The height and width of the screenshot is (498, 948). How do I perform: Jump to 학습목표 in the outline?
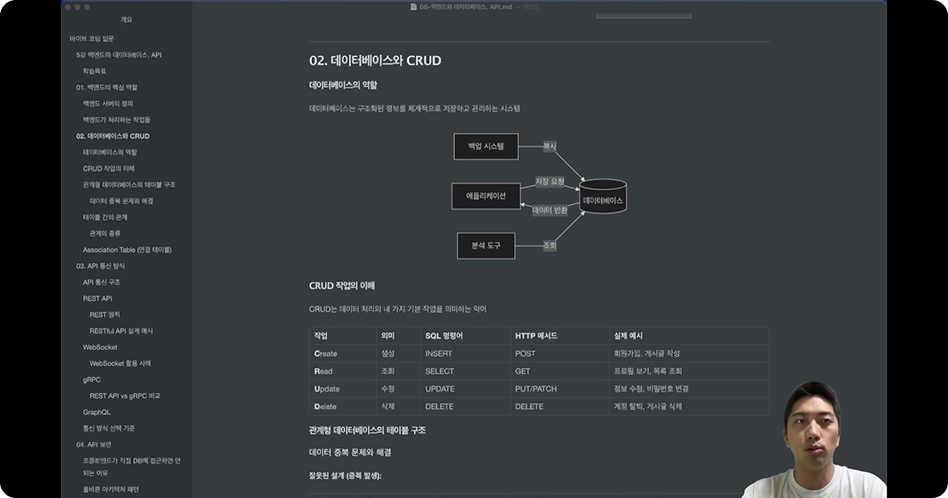[x=95, y=71]
